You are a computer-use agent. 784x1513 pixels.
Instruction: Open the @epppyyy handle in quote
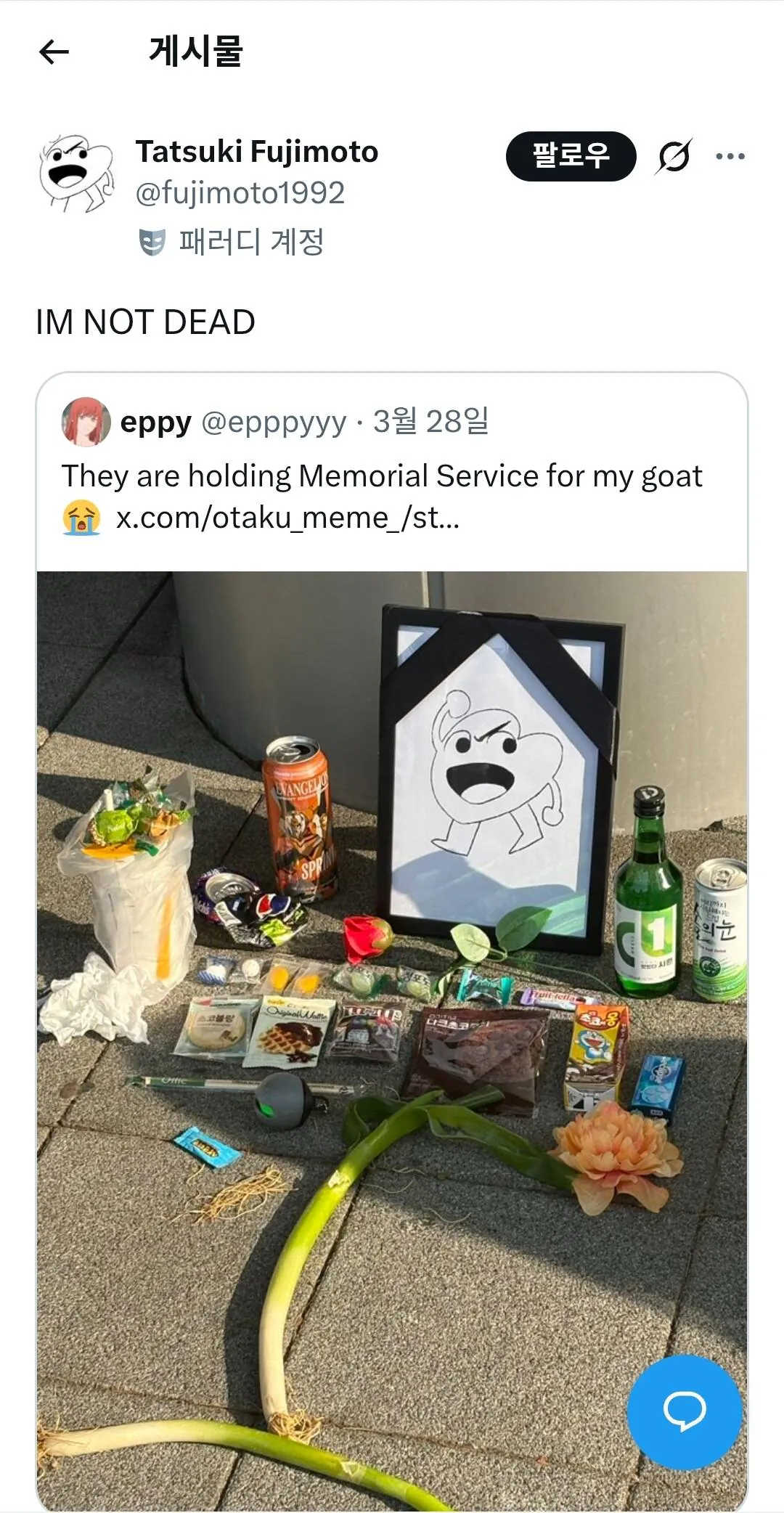point(274,422)
